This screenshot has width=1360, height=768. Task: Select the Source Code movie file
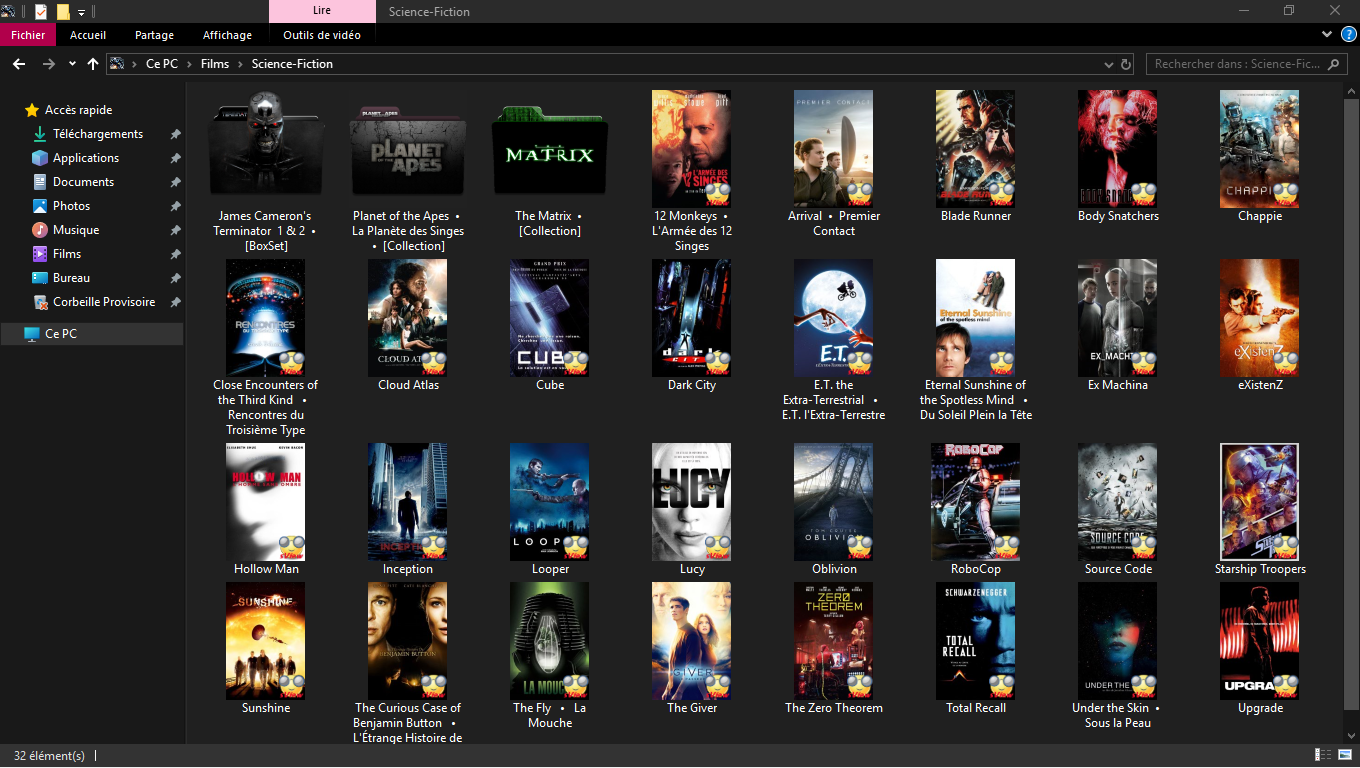click(x=1118, y=502)
